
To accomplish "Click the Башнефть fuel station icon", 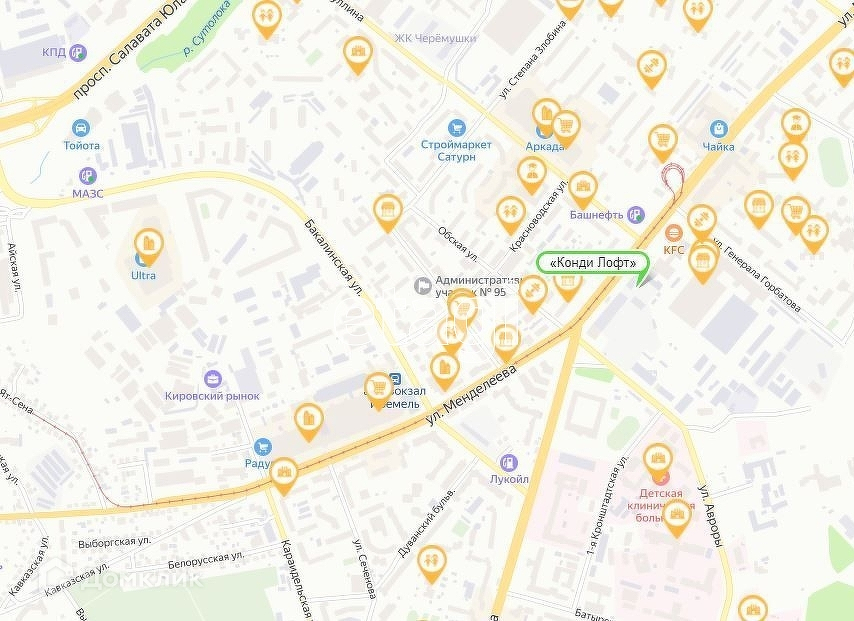I will [635, 215].
